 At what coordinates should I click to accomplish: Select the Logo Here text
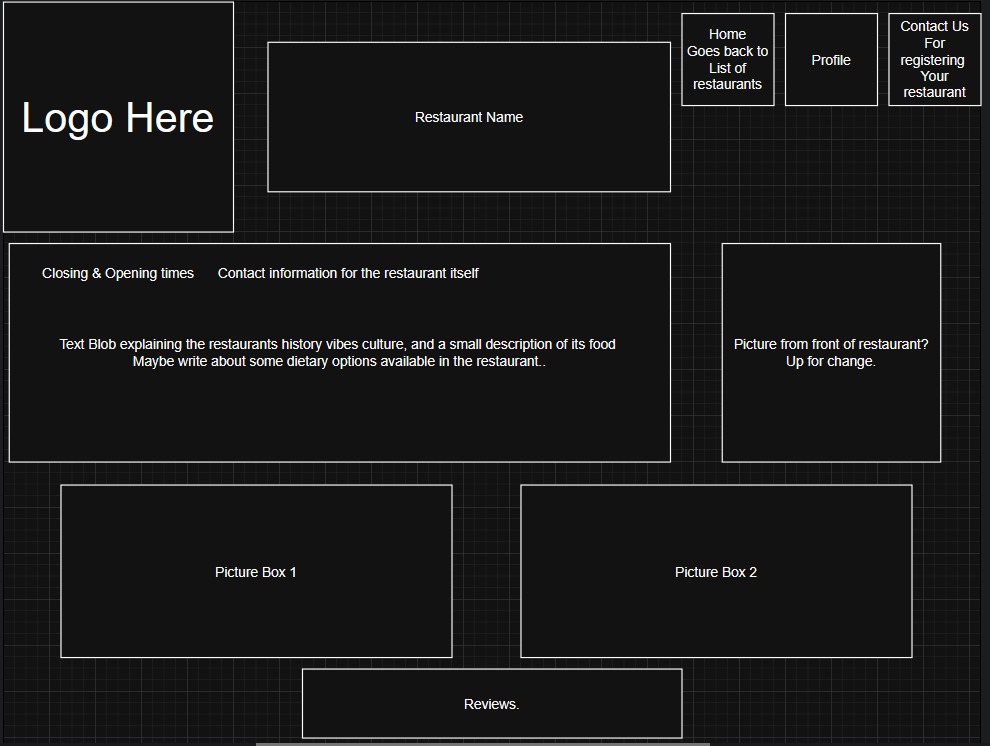(x=117, y=117)
